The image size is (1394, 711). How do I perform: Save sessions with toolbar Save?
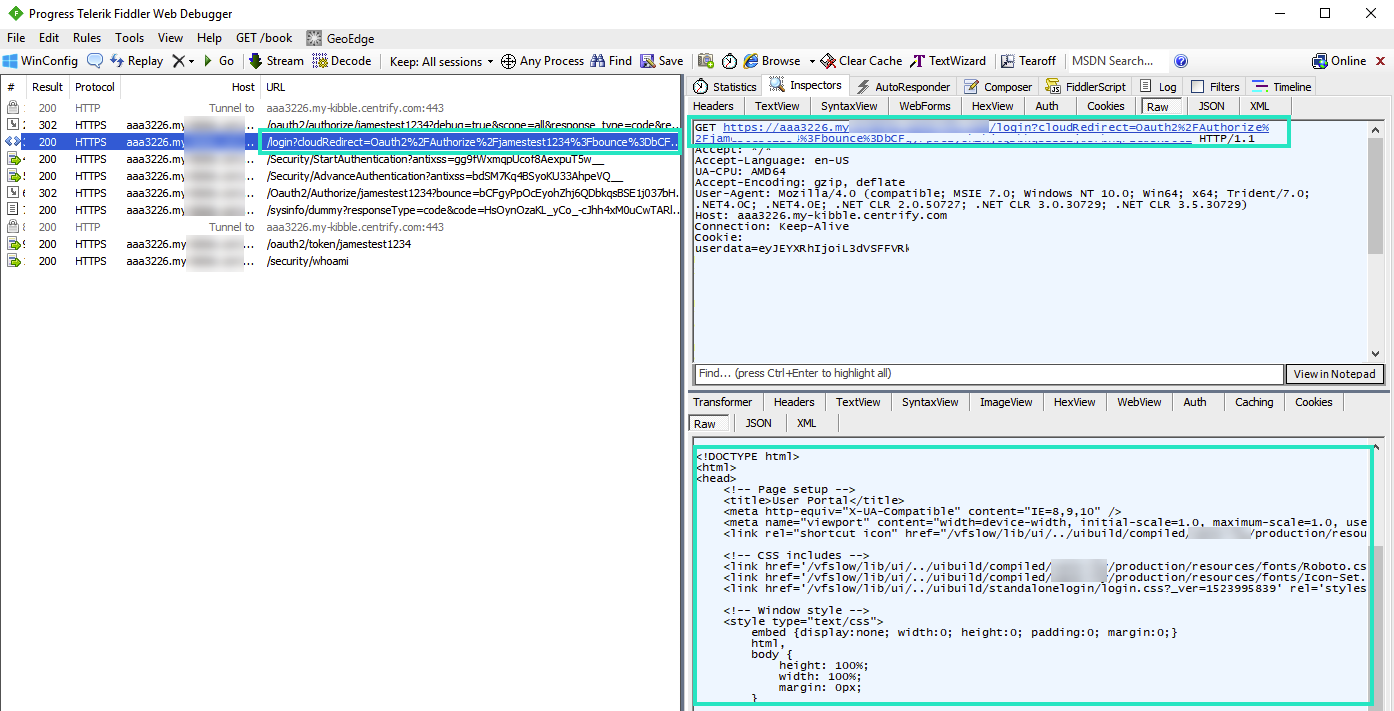tap(662, 61)
